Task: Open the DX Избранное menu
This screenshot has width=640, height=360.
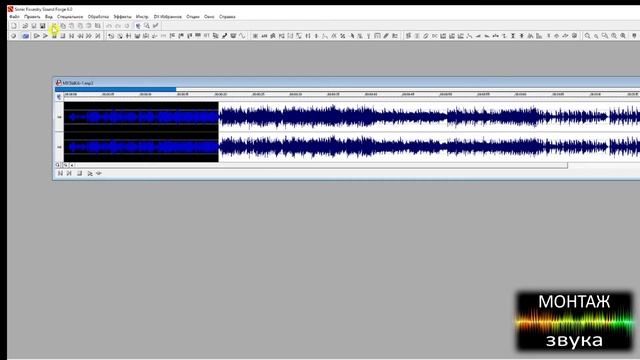Action: click(167, 17)
